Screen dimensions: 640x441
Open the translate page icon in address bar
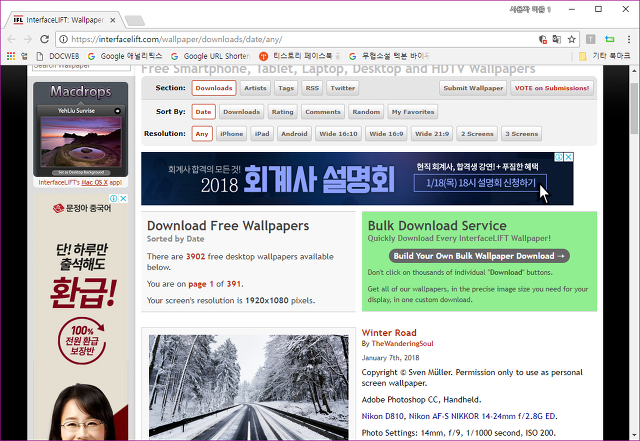557,39
